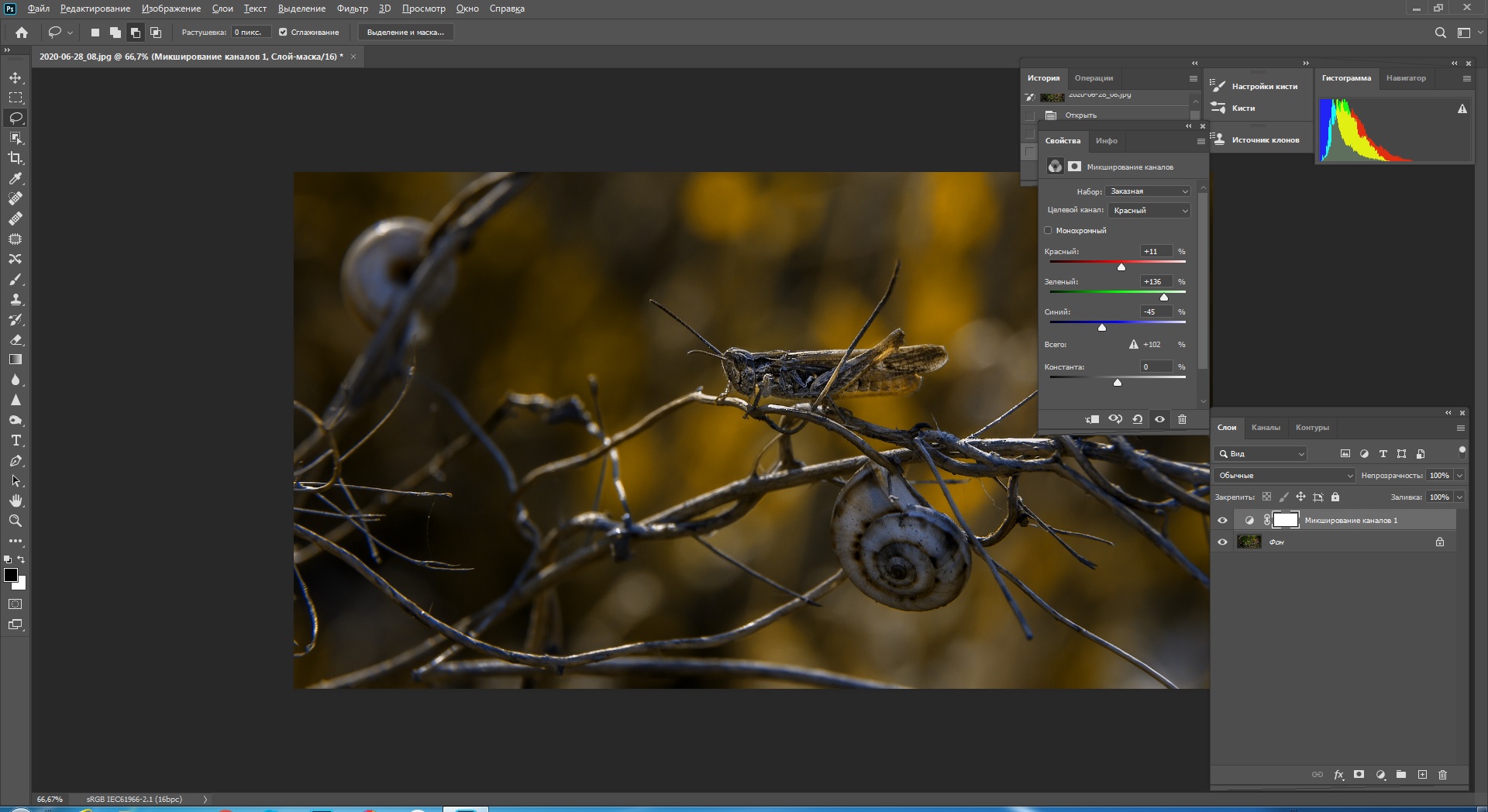
Task: Open the layer blend mode dropdown Обычные
Action: pos(1283,476)
